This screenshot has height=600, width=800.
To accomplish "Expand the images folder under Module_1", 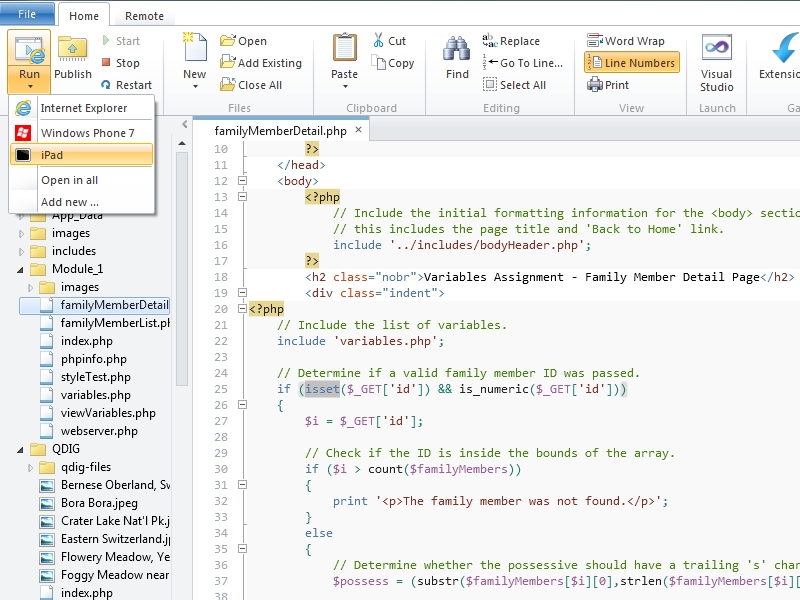I will point(31,288).
